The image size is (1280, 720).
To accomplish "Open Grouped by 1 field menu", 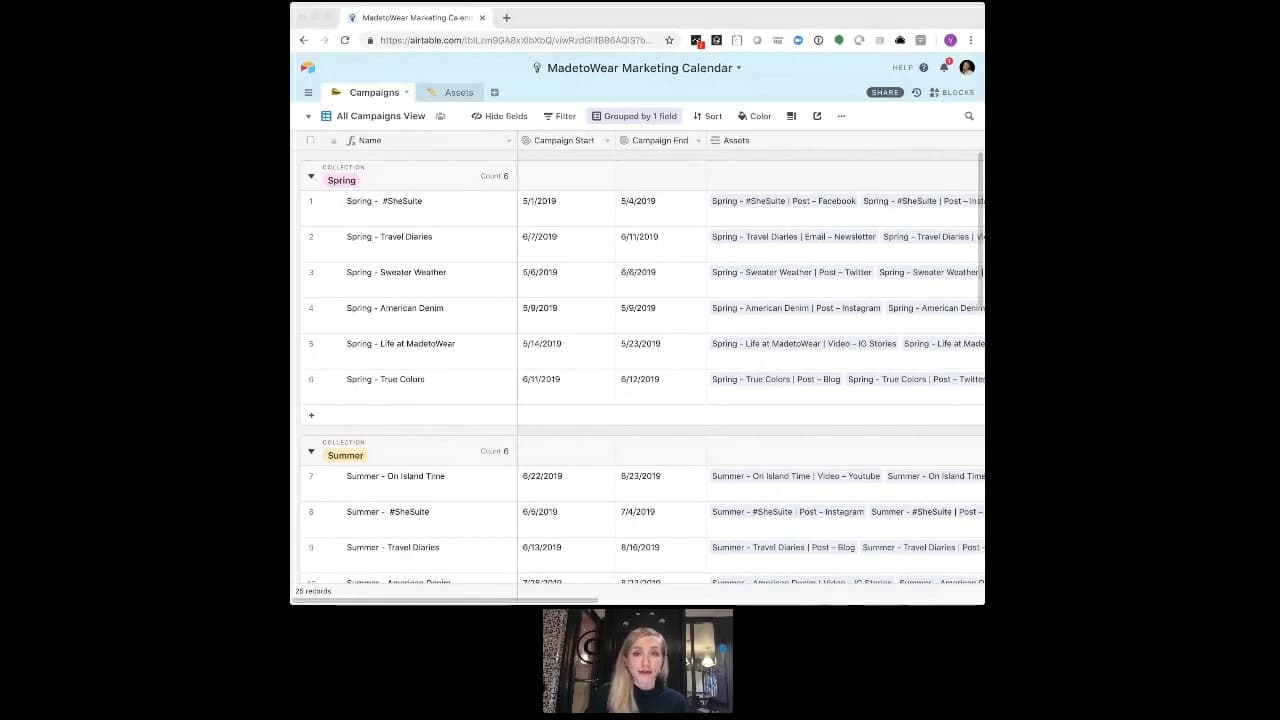I will [x=634, y=116].
